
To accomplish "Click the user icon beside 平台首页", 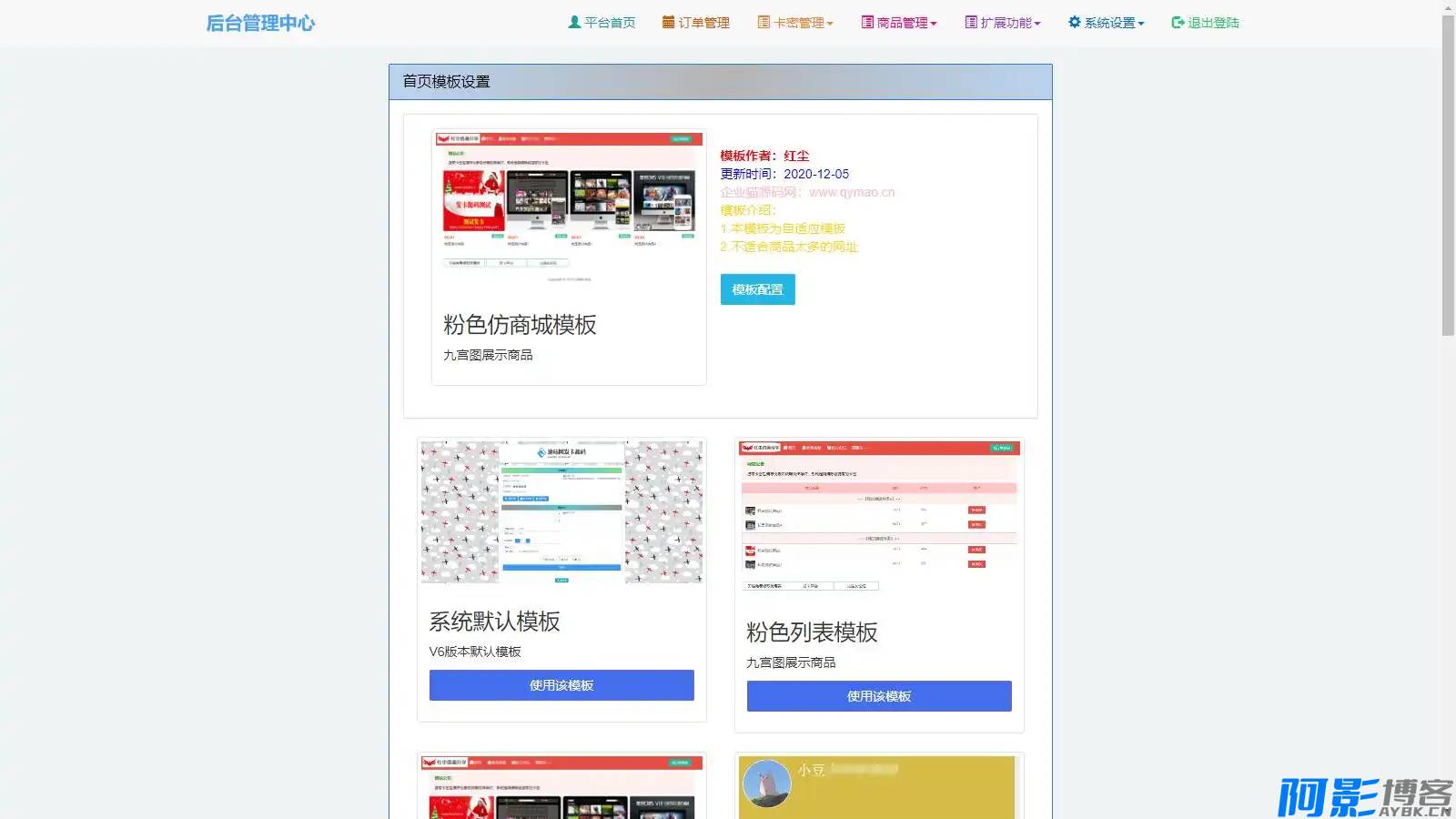I will (x=574, y=22).
